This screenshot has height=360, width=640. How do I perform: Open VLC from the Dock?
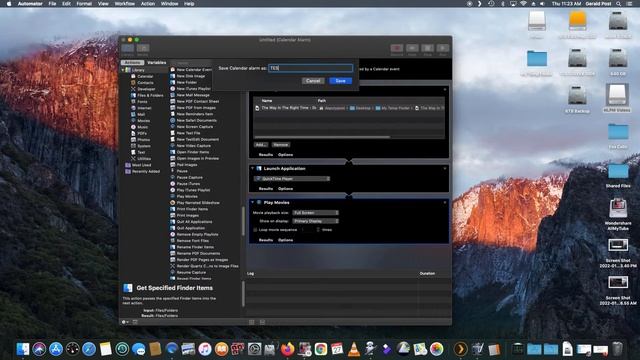pyautogui.click(x=353, y=349)
